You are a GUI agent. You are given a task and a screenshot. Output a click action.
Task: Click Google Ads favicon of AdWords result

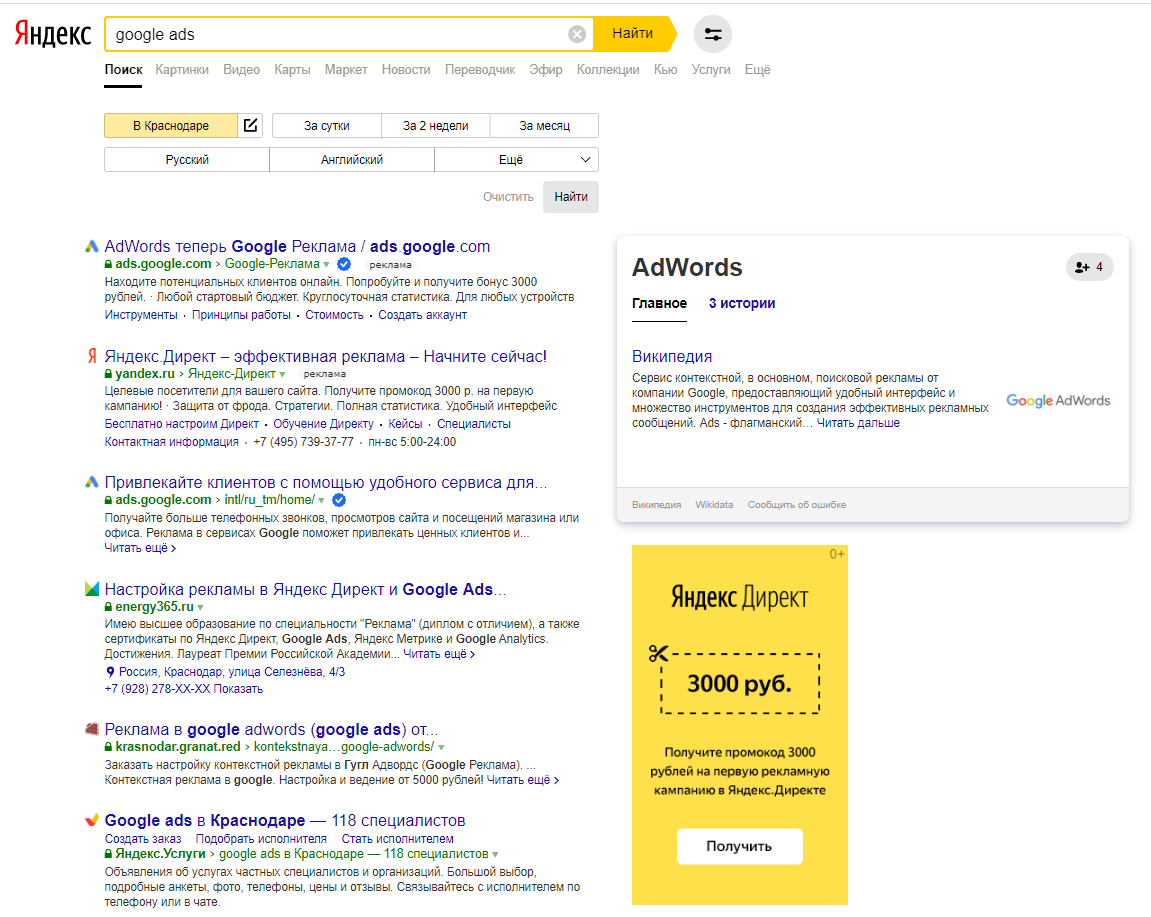tap(92, 247)
